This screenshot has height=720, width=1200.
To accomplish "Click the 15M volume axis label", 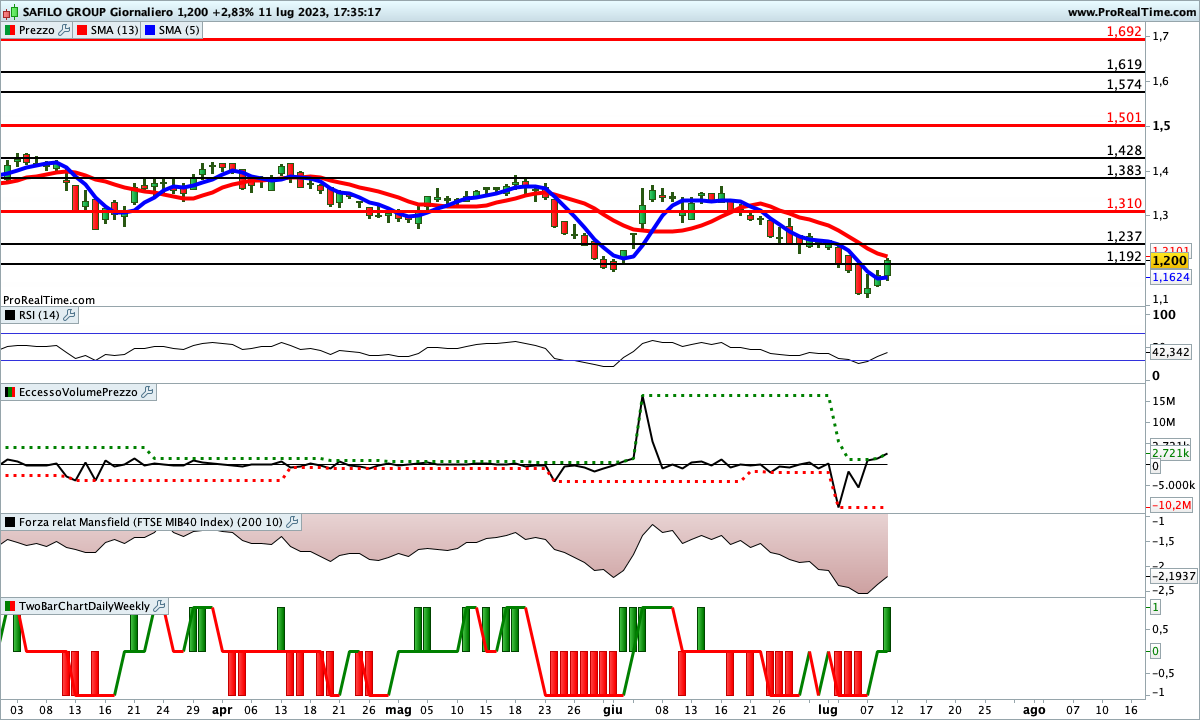I will [1163, 401].
